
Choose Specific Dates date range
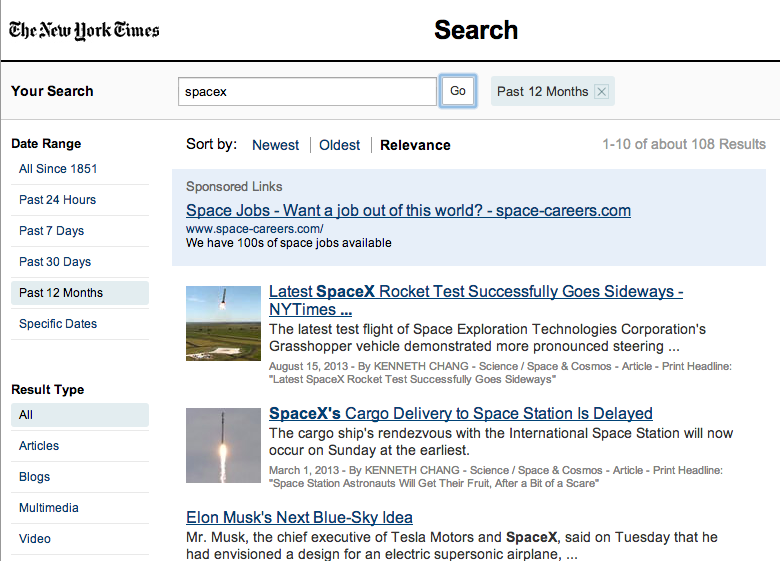click(x=58, y=324)
